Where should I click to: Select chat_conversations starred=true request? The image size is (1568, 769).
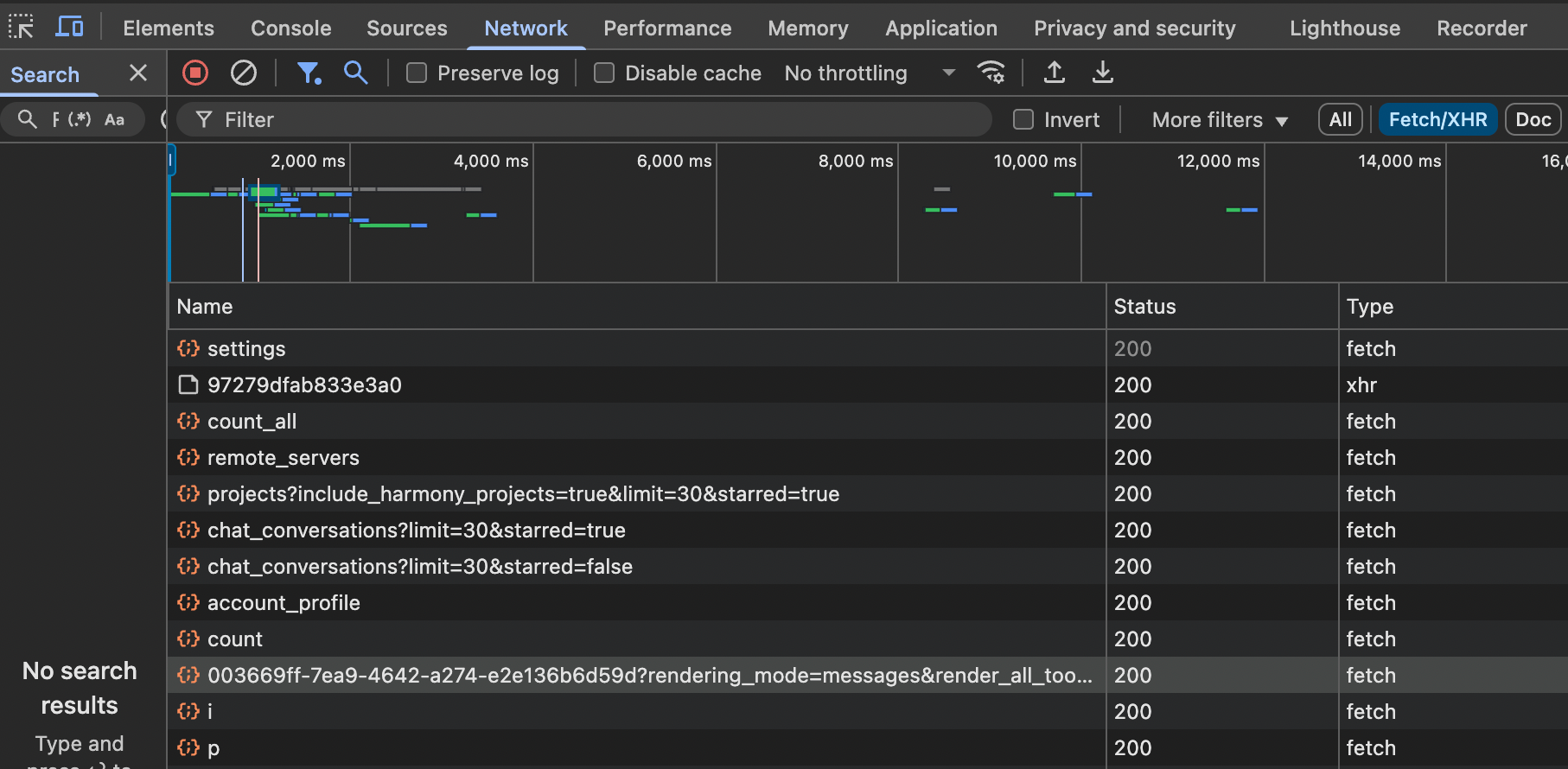(x=868, y=530)
